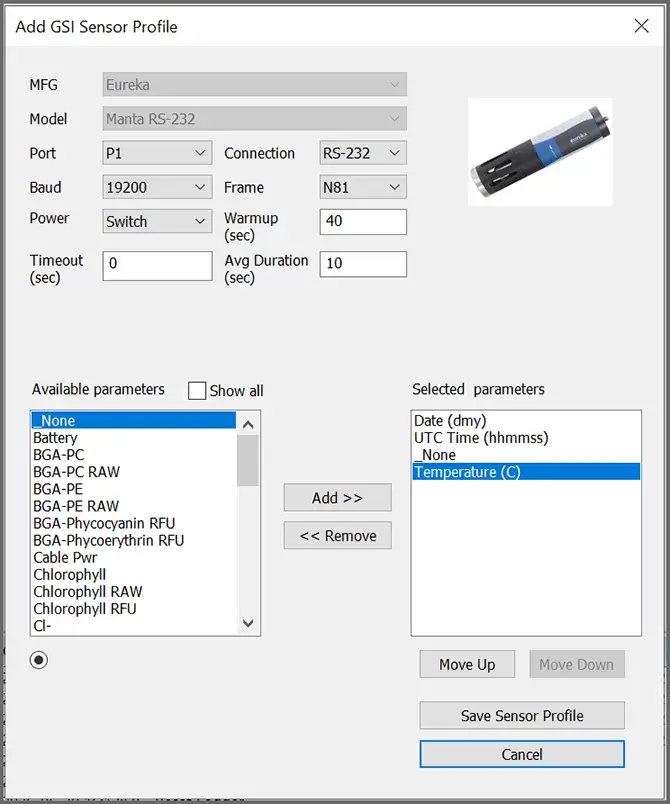Click the Warmup (sec) input field
The image size is (670, 804).
coord(363,222)
